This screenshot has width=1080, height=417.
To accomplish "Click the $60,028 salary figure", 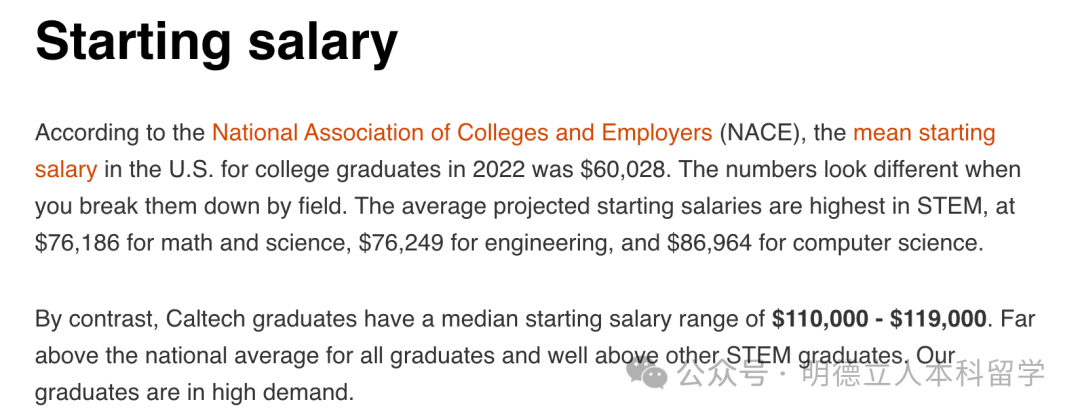I will (620, 169).
